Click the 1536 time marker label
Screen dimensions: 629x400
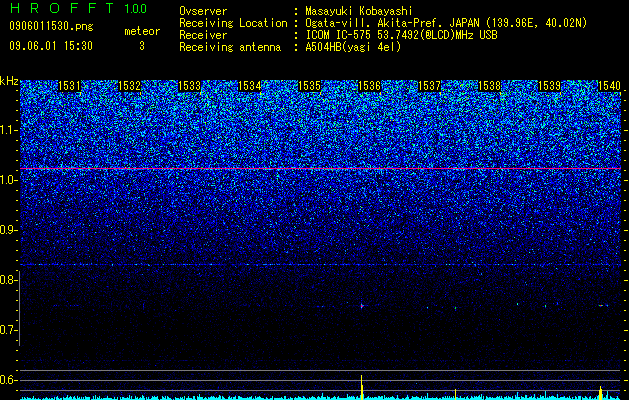369,86
